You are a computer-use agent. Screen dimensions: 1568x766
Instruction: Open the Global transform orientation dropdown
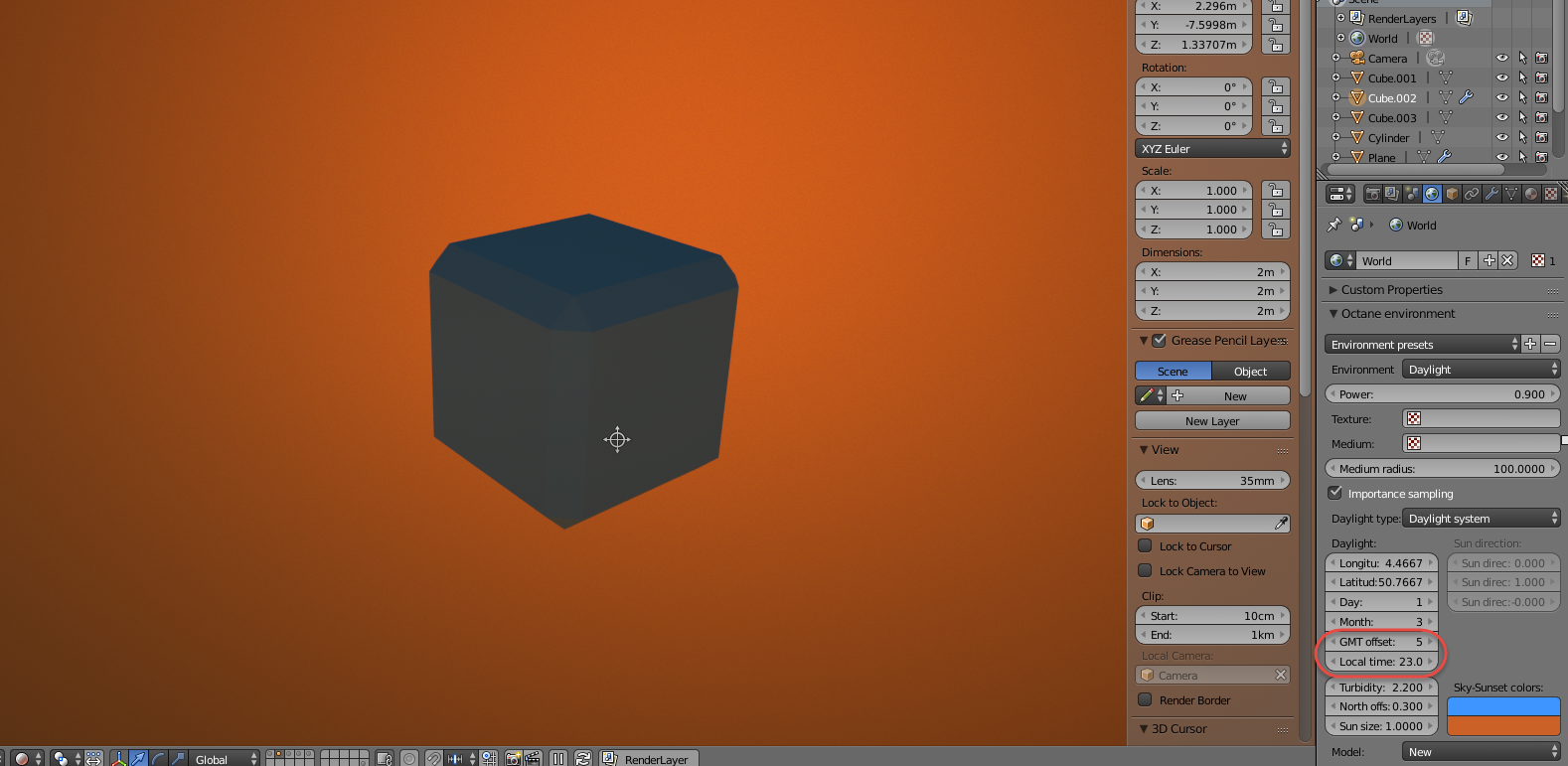[x=226, y=758]
